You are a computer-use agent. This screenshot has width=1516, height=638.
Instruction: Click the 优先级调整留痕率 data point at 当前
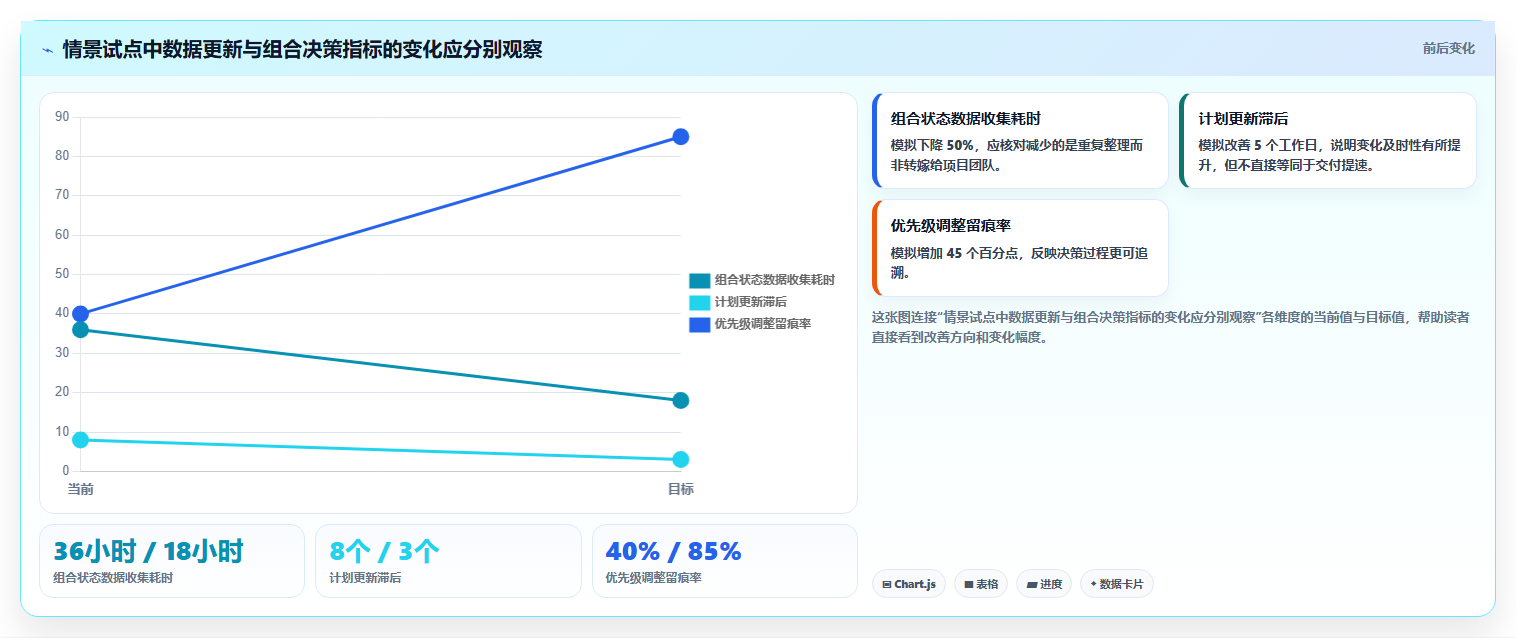(81, 314)
